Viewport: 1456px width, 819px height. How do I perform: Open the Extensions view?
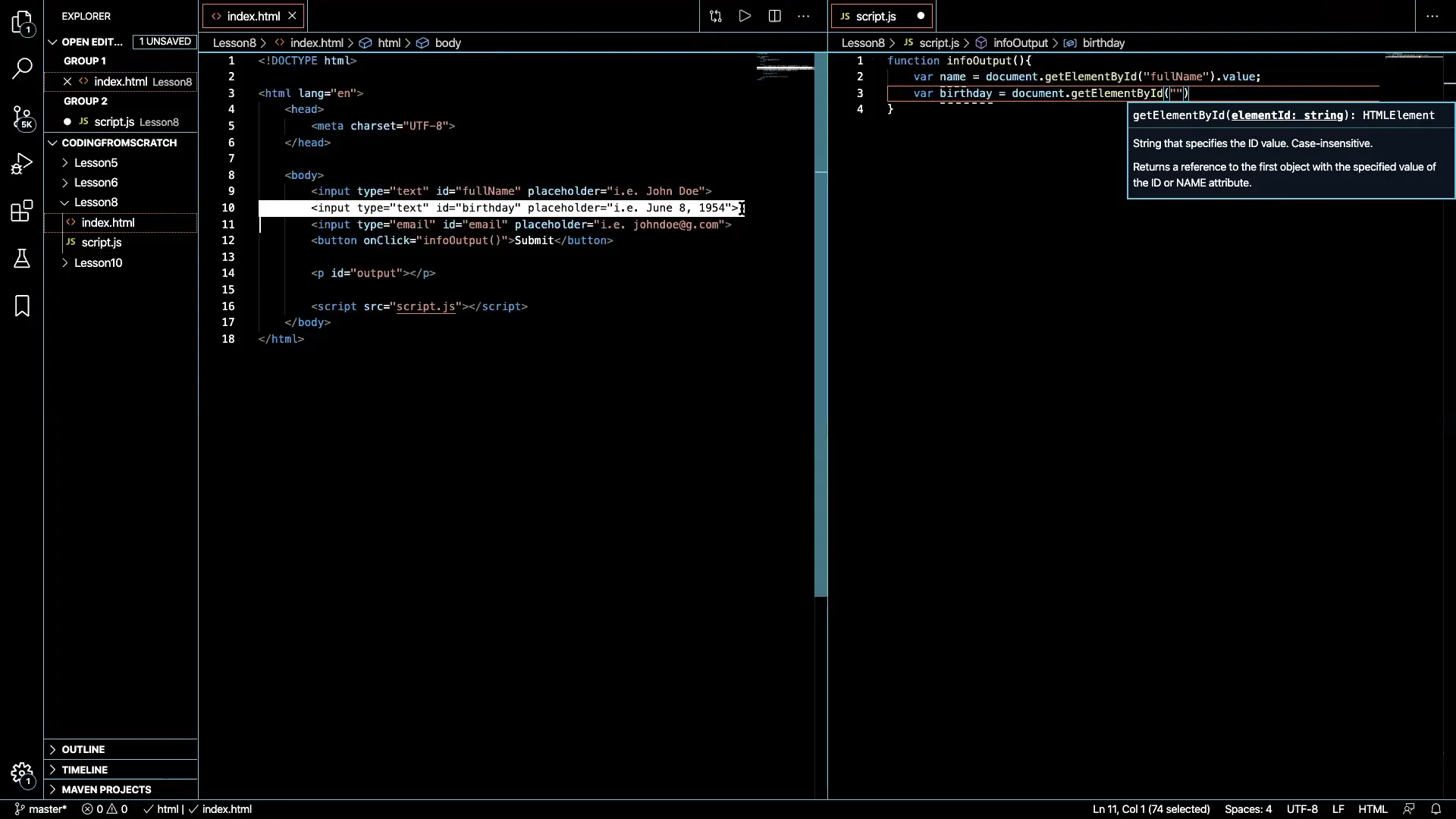coord(20,211)
